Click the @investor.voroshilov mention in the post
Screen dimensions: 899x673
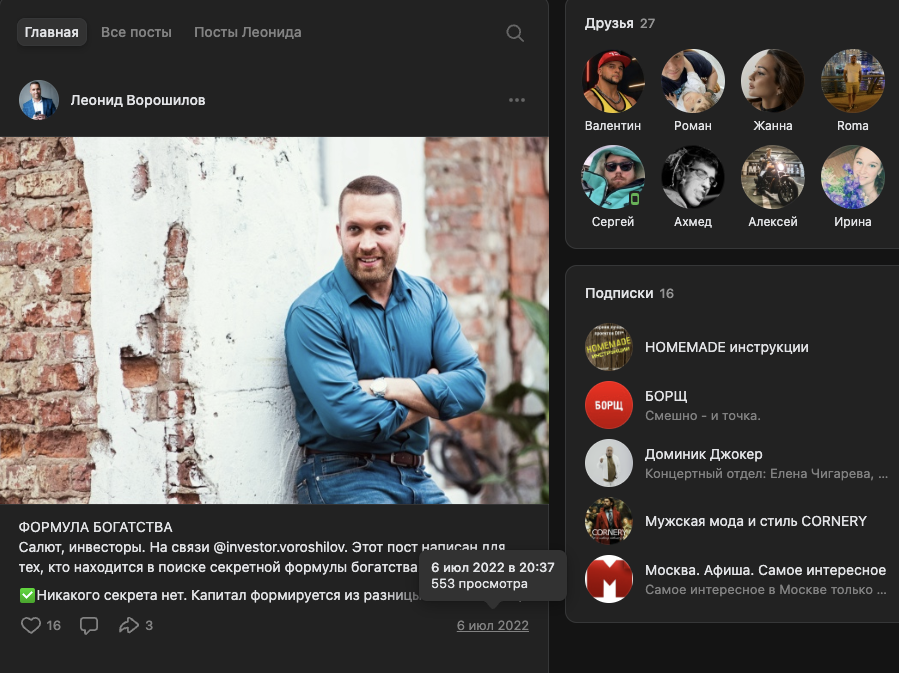(280, 547)
